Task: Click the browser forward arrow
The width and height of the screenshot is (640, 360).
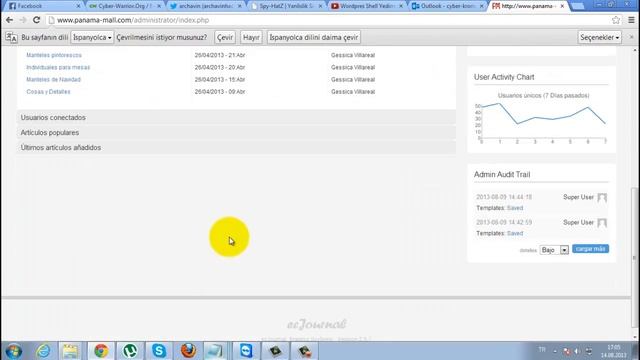Action: [x=23, y=20]
